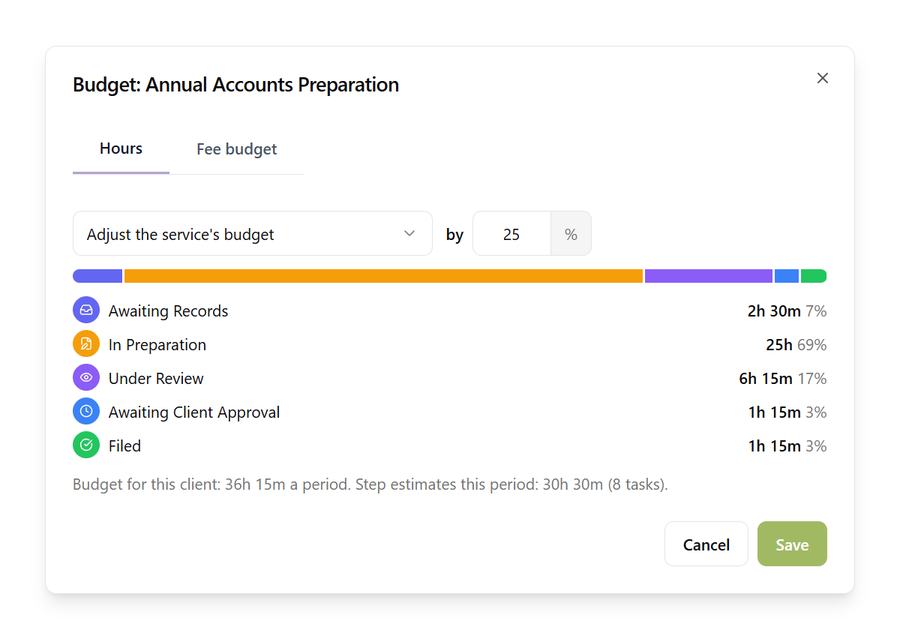Click the percentage input showing 25
Viewport: 900px width, 639px height.
[x=511, y=234]
